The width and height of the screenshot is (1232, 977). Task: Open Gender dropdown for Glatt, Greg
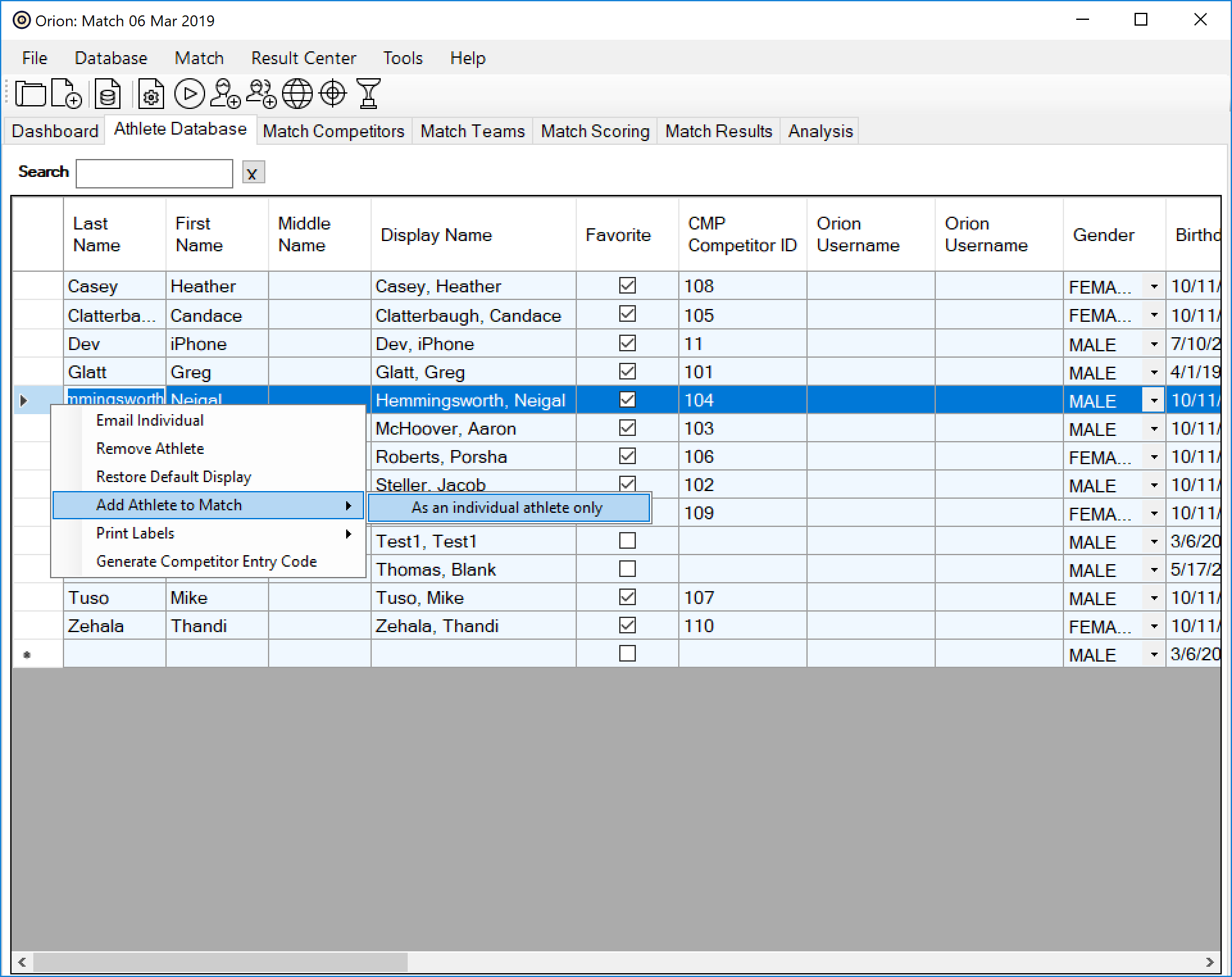pos(1154,372)
